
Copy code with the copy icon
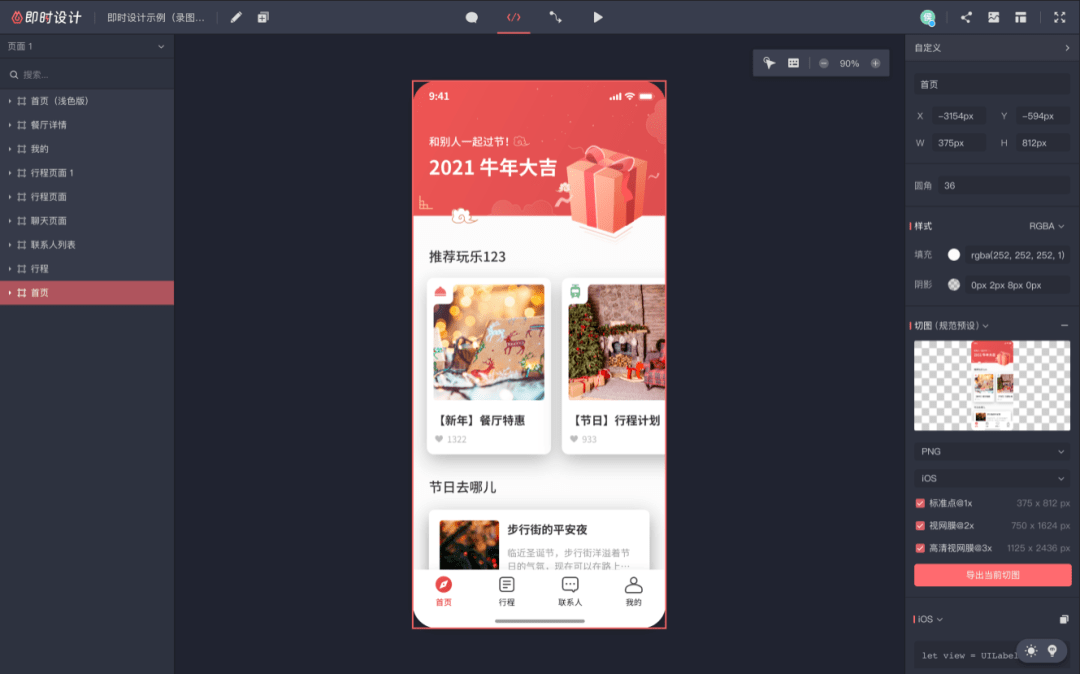1064,620
